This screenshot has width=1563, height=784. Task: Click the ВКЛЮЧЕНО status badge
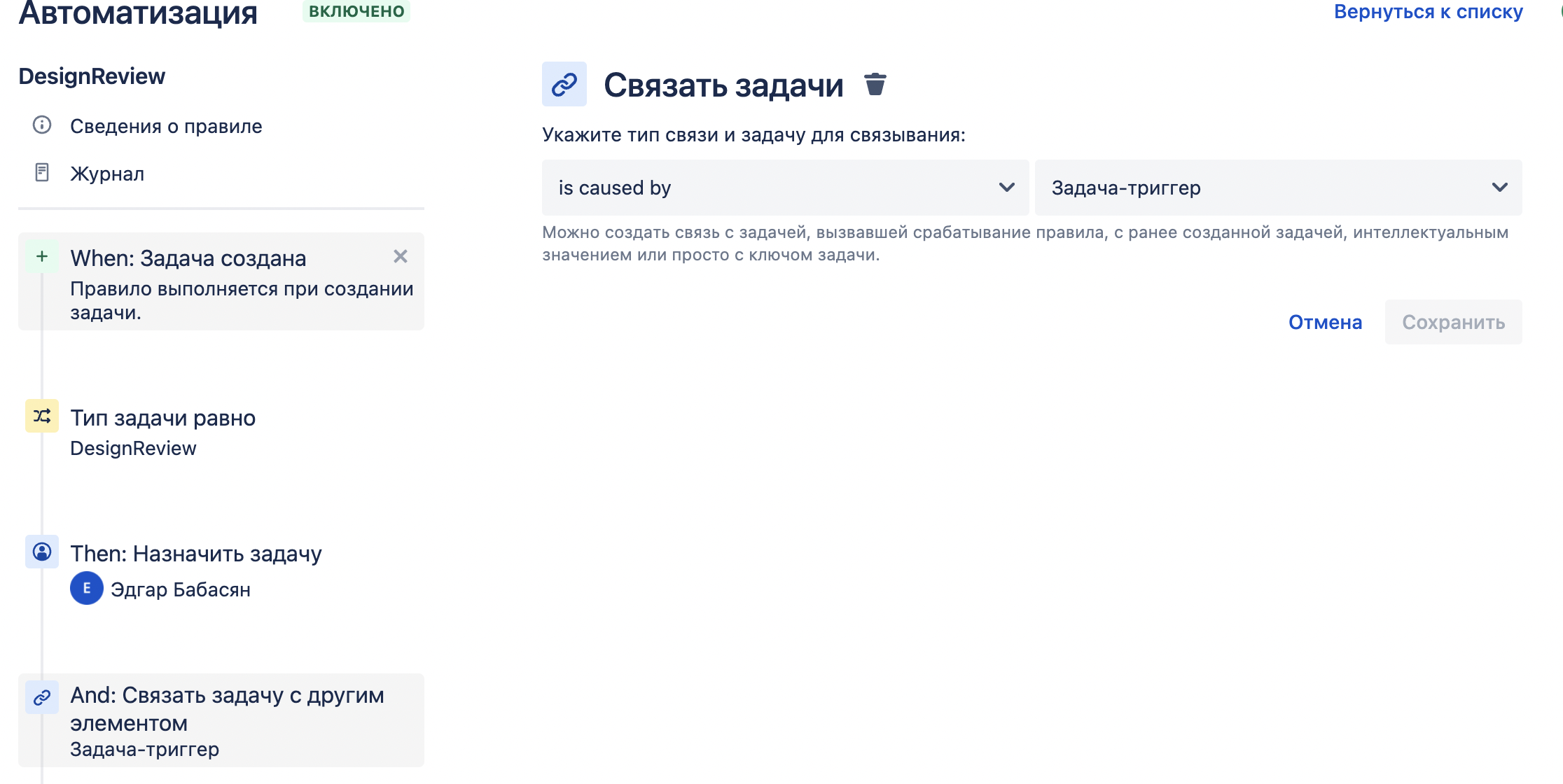click(356, 11)
